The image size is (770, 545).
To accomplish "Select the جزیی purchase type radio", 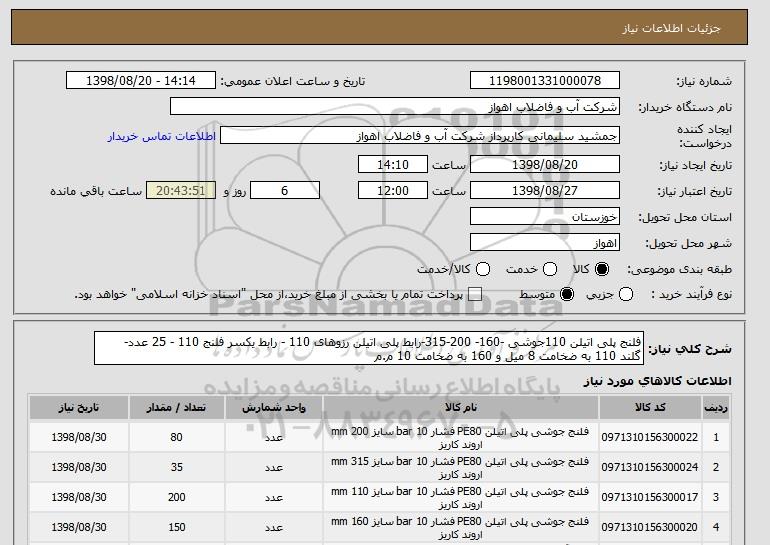I will 626,295.
